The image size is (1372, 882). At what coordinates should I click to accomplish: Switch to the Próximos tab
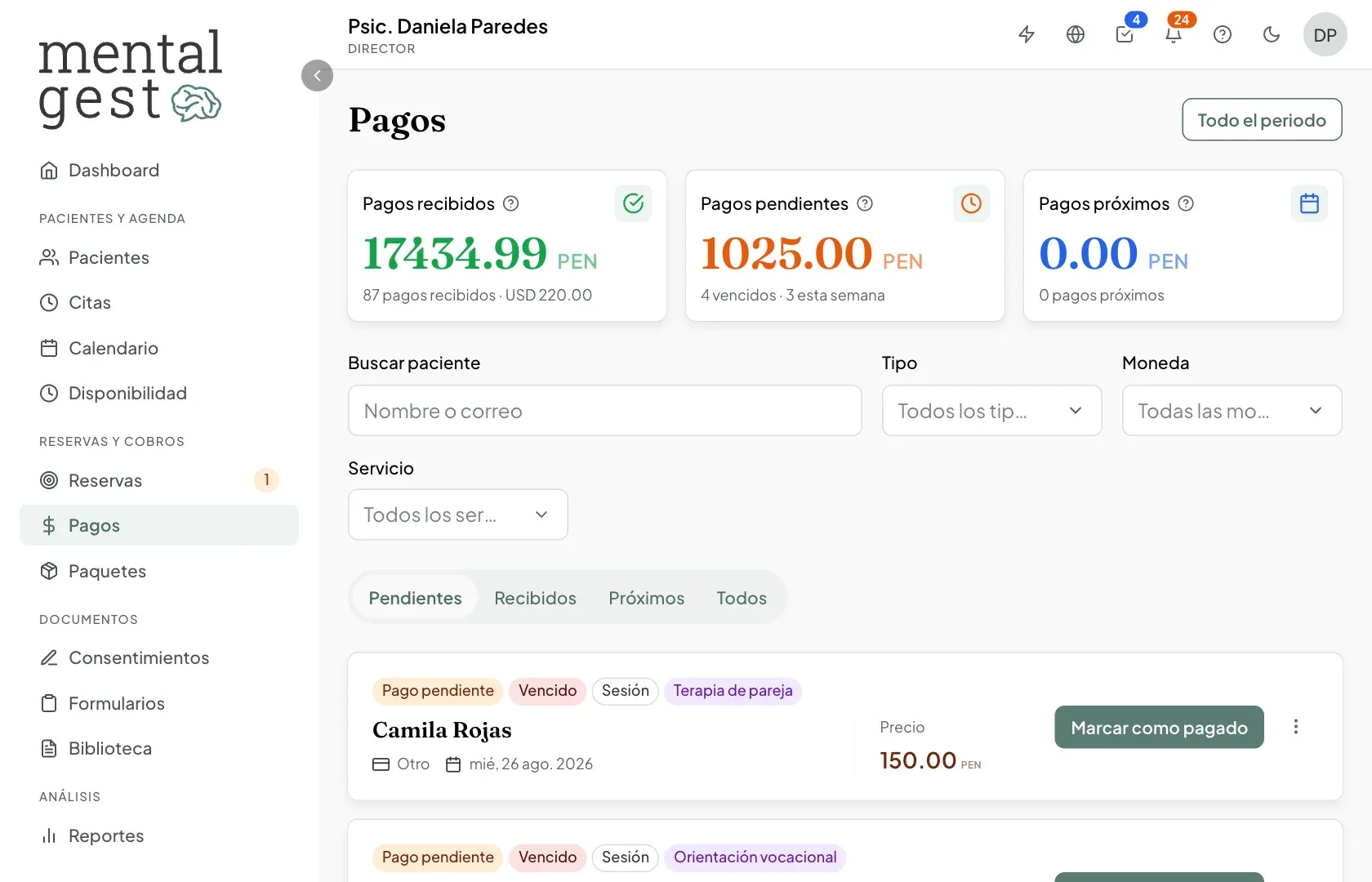pos(646,598)
